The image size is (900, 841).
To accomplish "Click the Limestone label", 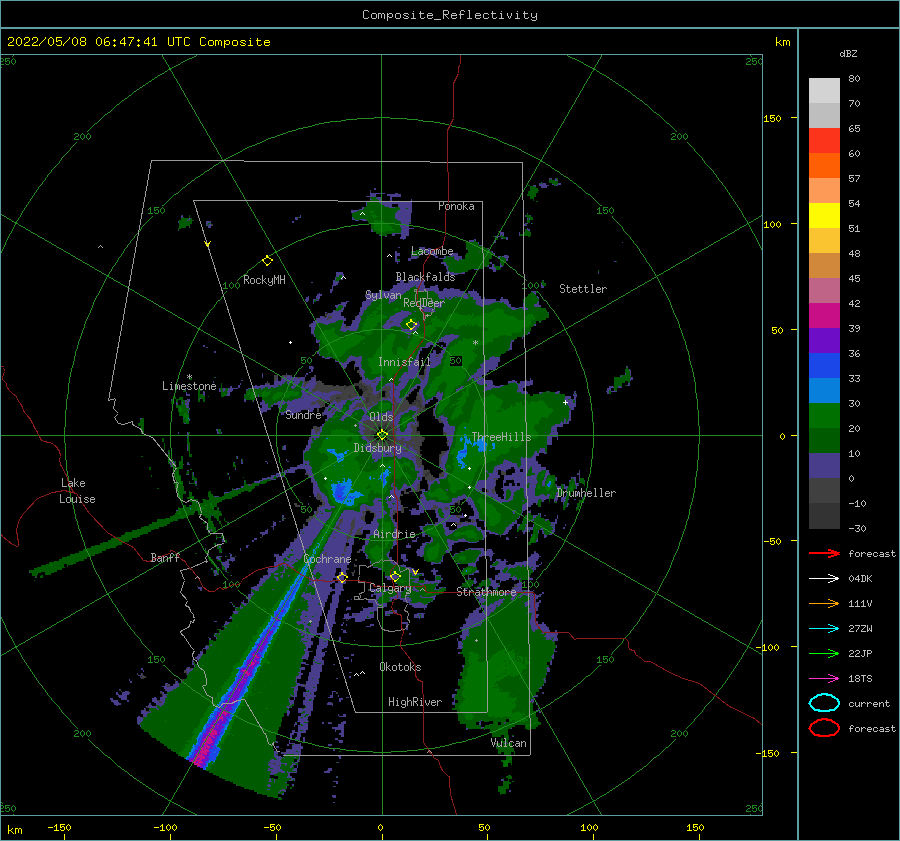I will pos(189,386).
